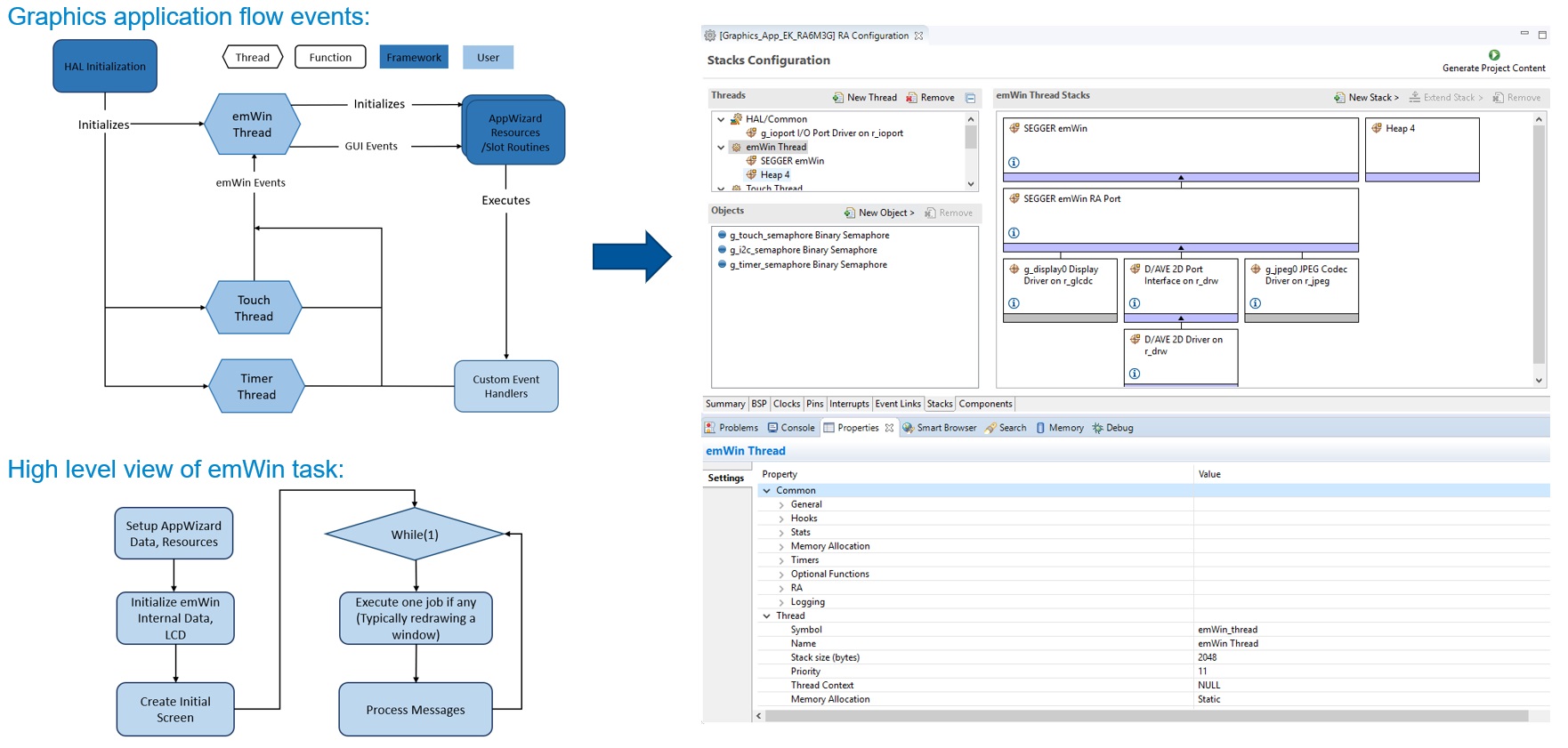This screenshot has height=748, width=1568.
Task: Select g_i2c_semaphore Binary Semaphore object
Action: pyautogui.click(x=803, y=250)
